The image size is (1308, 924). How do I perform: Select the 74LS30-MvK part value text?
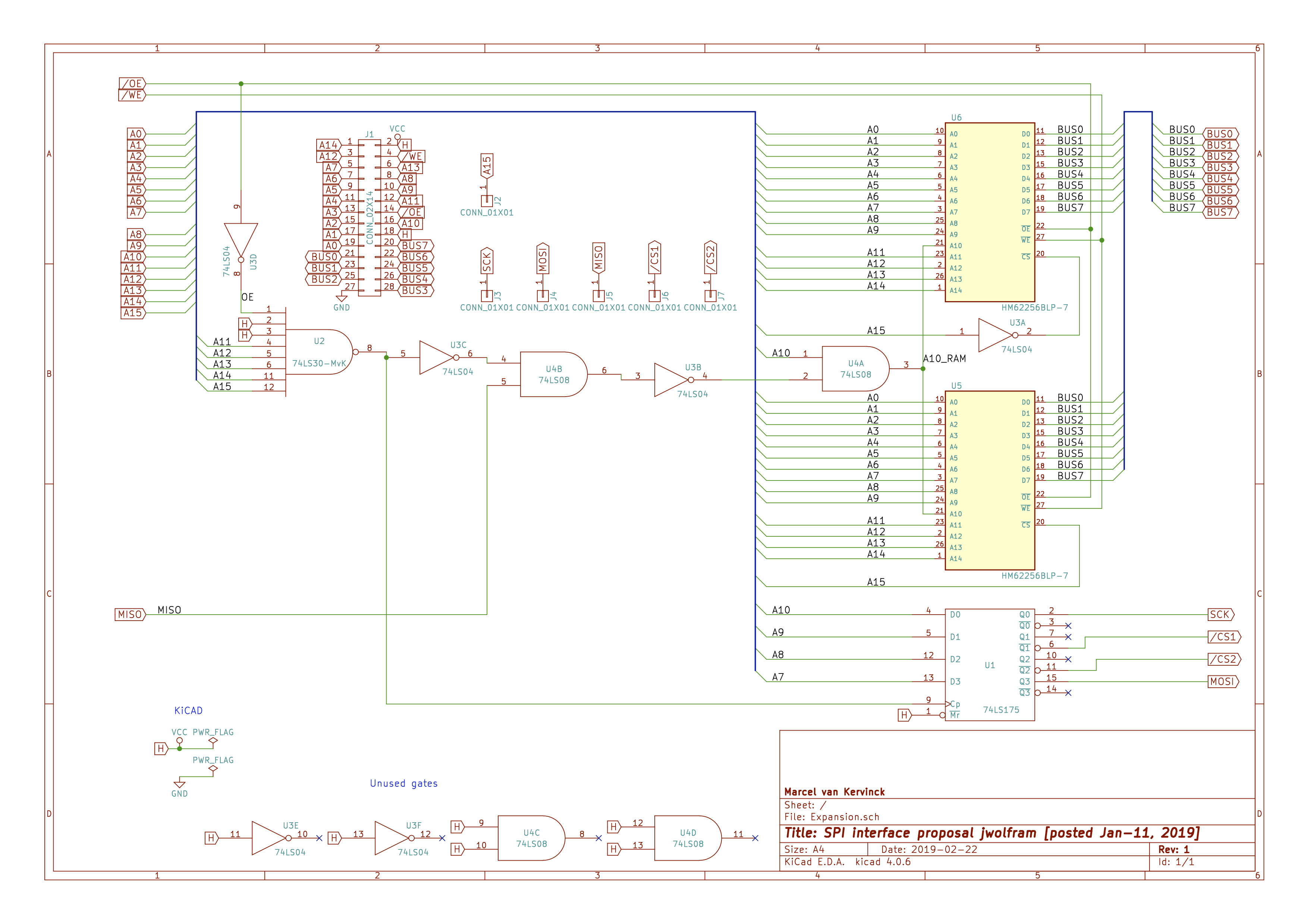[319, 363]
